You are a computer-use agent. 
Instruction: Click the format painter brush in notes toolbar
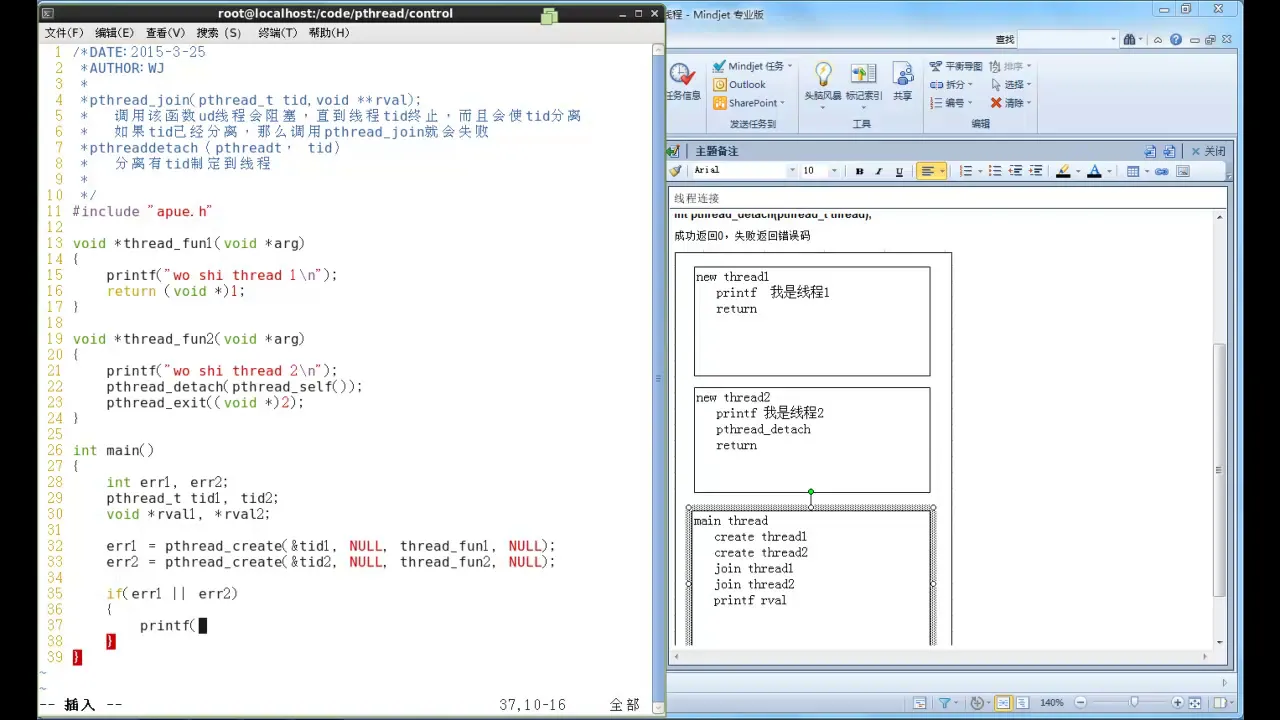click(x=676, y=171)
